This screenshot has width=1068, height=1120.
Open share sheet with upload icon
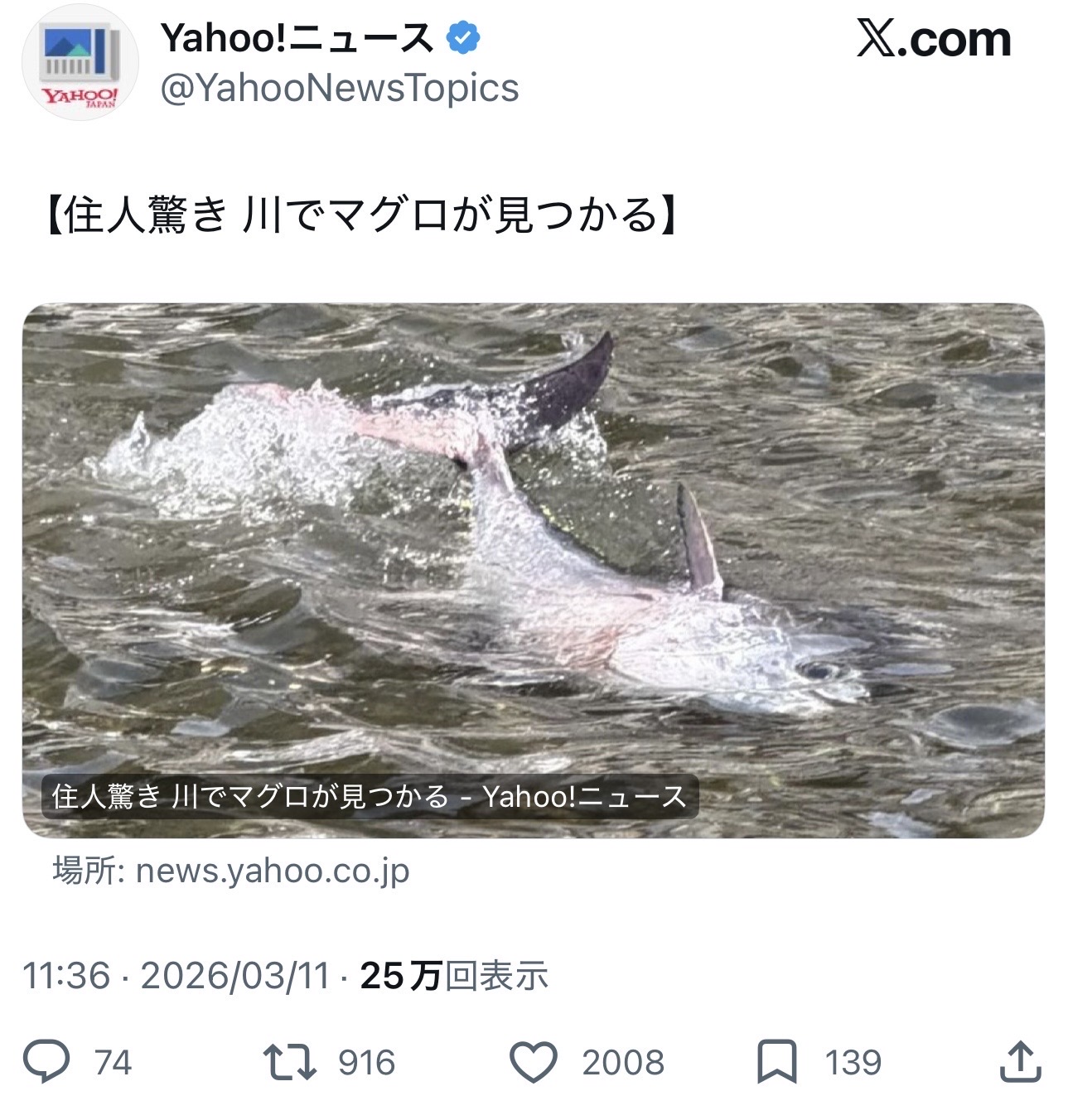tap(1020, 1061)
